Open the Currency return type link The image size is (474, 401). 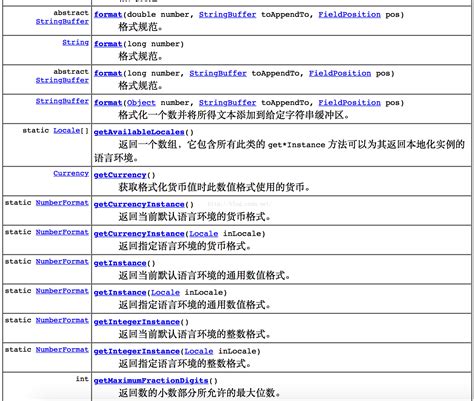click(71, 173)
